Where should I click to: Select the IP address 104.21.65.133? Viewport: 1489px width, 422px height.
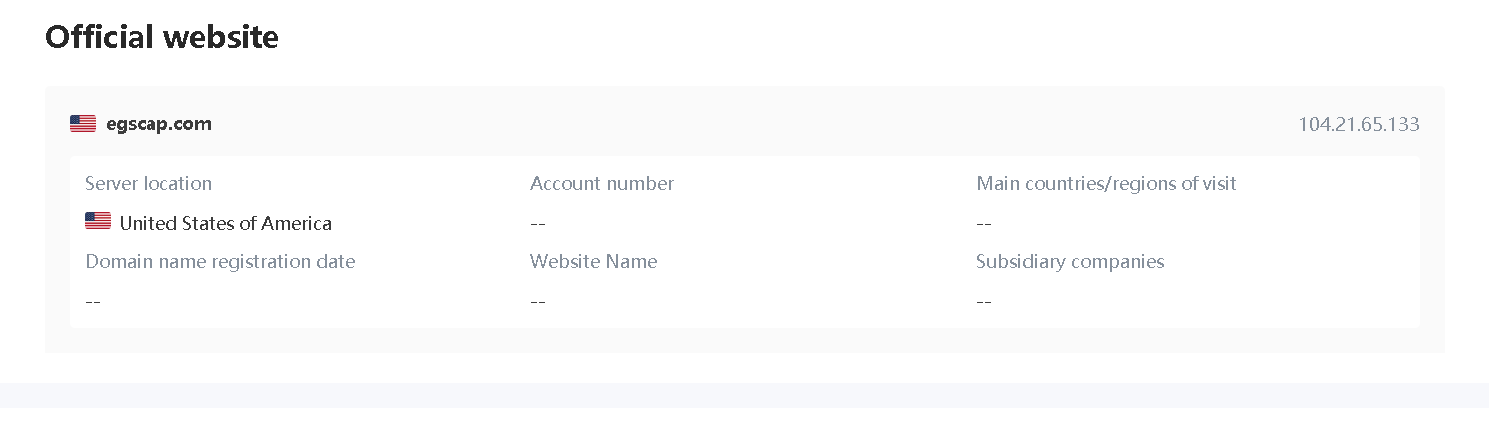(x=1358, y=124)
